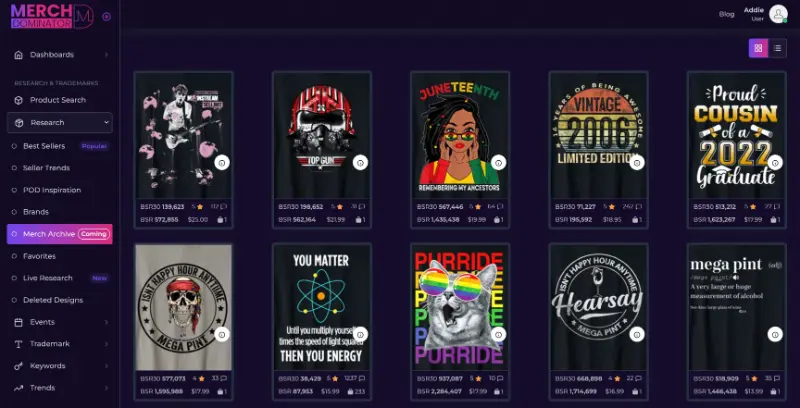Open the Addie user avatar
The width and height of the screenshot is (800, 408).
click(x=778, y=14)
